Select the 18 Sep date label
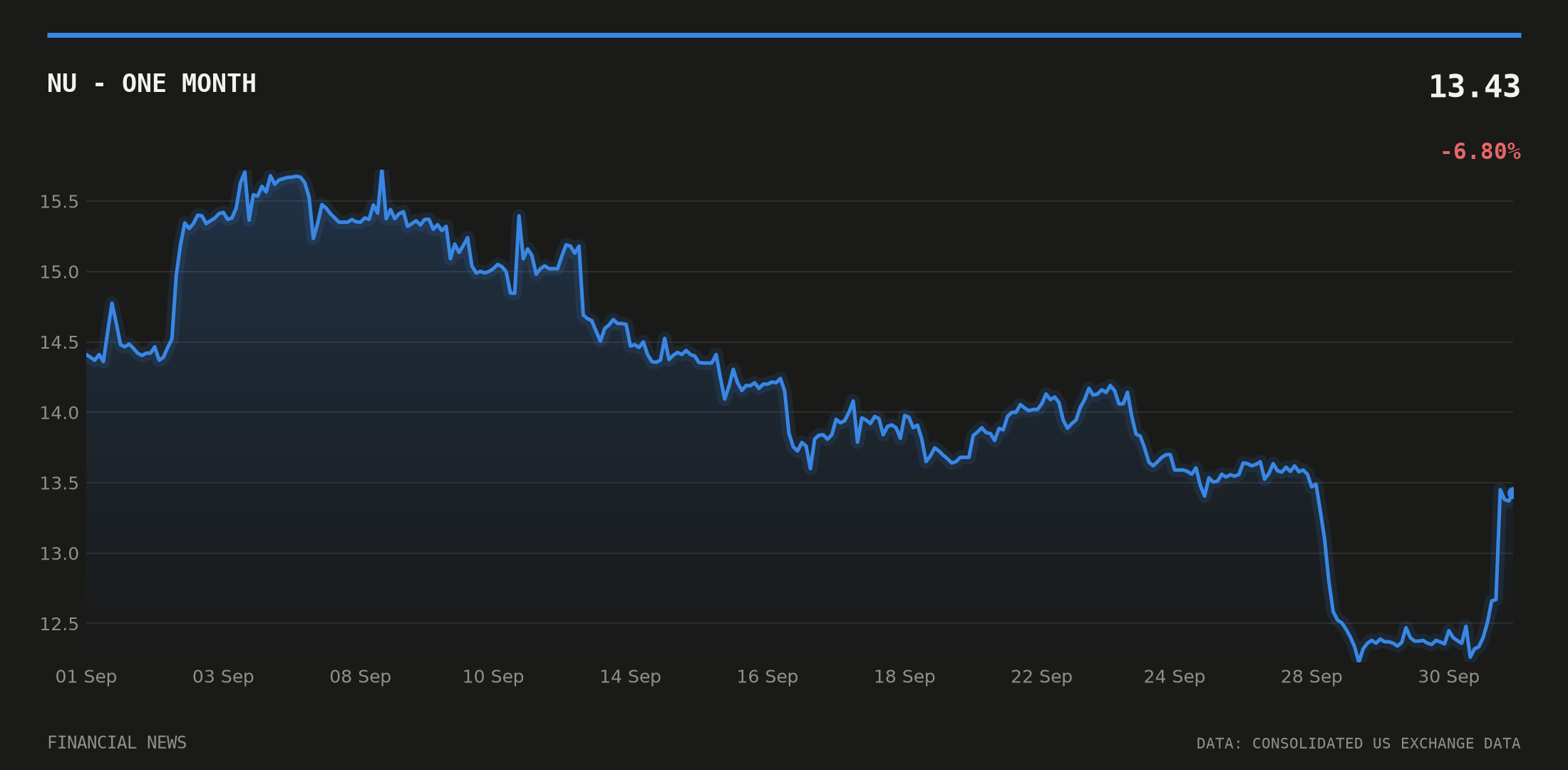Image resolution: width=1568 pixels, height=770 pixels. (x=904, y=677)
